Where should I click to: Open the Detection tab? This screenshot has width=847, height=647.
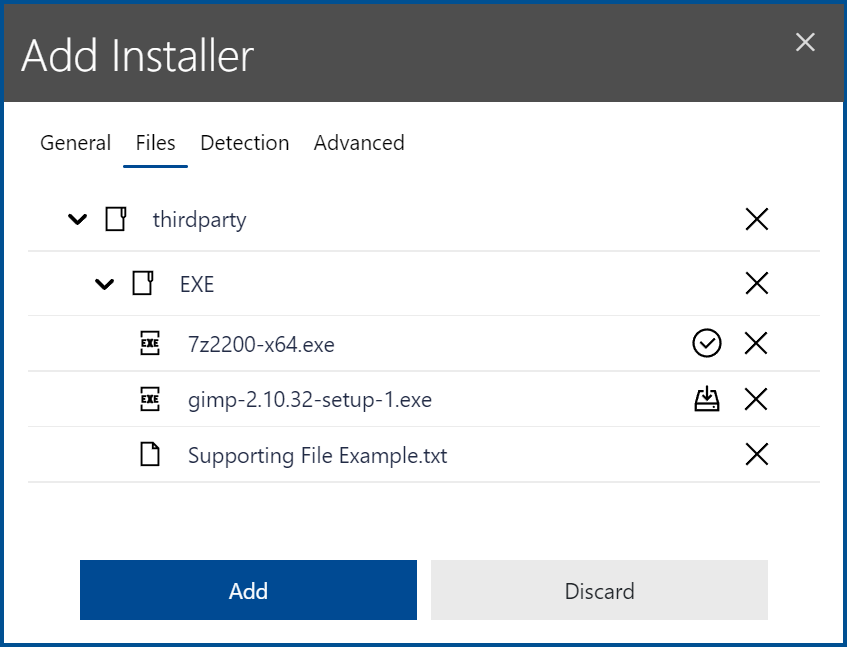pos(245,143)
